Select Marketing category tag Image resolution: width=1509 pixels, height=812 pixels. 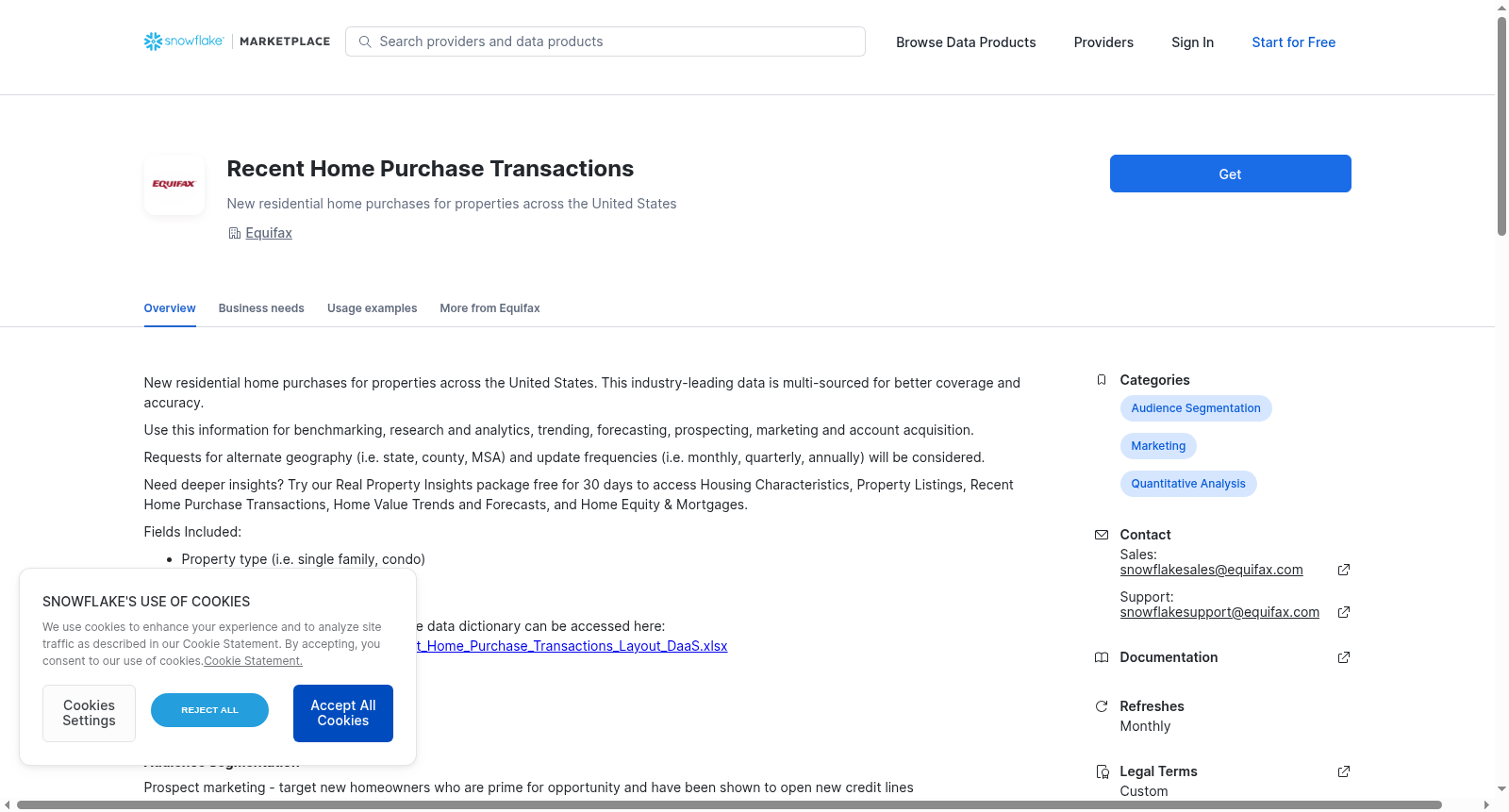pyautogui.click(x=1158, y=446)
